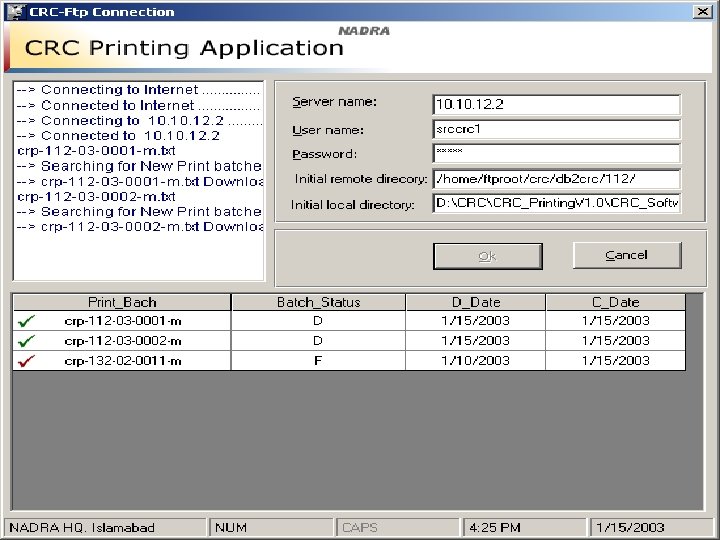The height and width of the screenshot is (540, 720).
Task: Click log line 'Connected to 10.10.12.2'
Action: coord(118,135)
